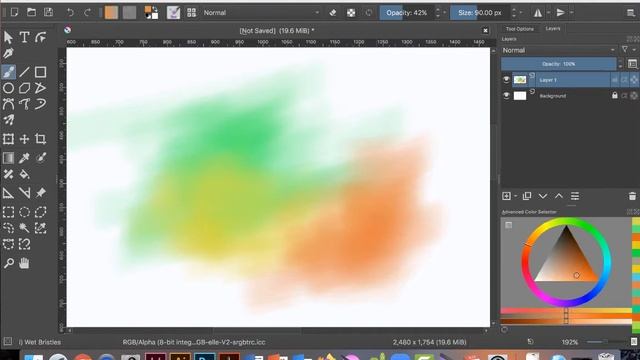The height and width of the screenshot is (360, 640).
Task: Select the Rectangular Selection tool
Action: pos(8,212)
